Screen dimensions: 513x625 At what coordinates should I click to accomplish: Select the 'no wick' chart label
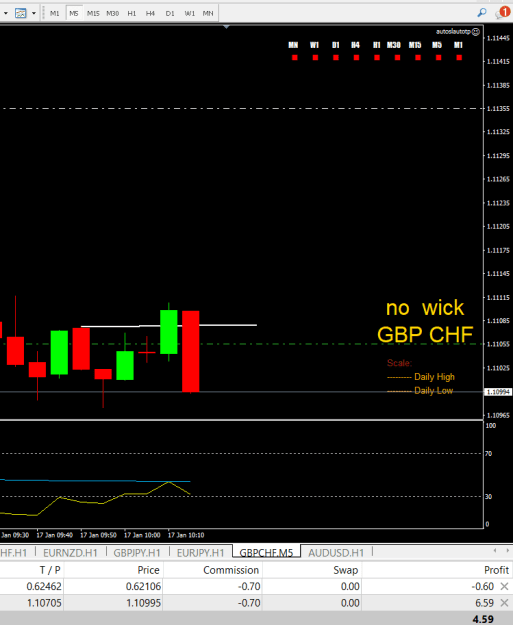(425, 308)
